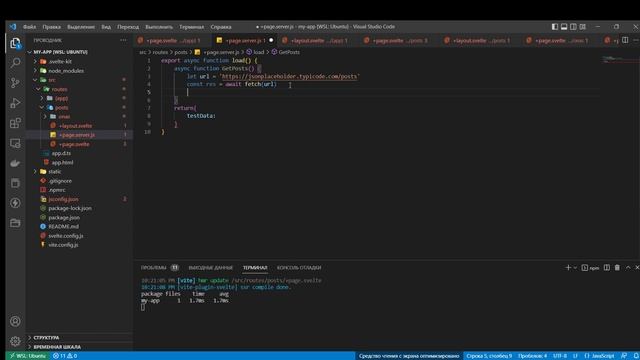Screen dimensions: 640x360
Task: Open the Source Control view
Action: [15, 83]
